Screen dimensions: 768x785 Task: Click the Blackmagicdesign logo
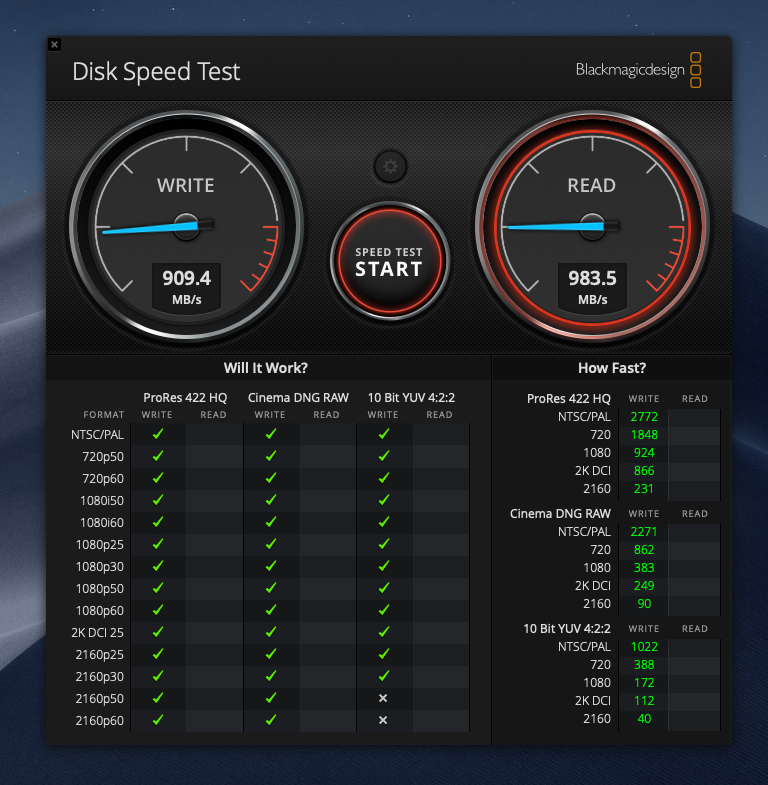(x=638, y=70)
